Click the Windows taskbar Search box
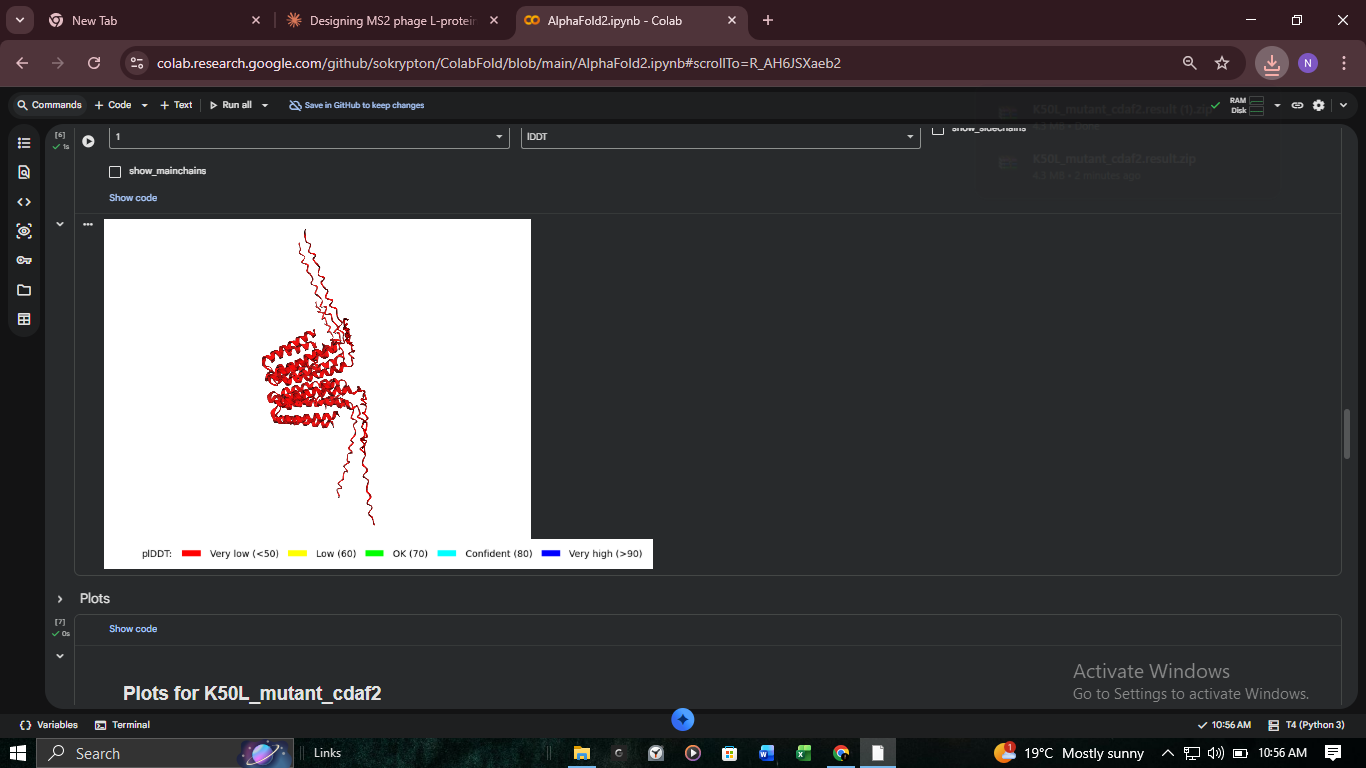This screenshot has width=1366, height=768. click(x=165, y=753)
